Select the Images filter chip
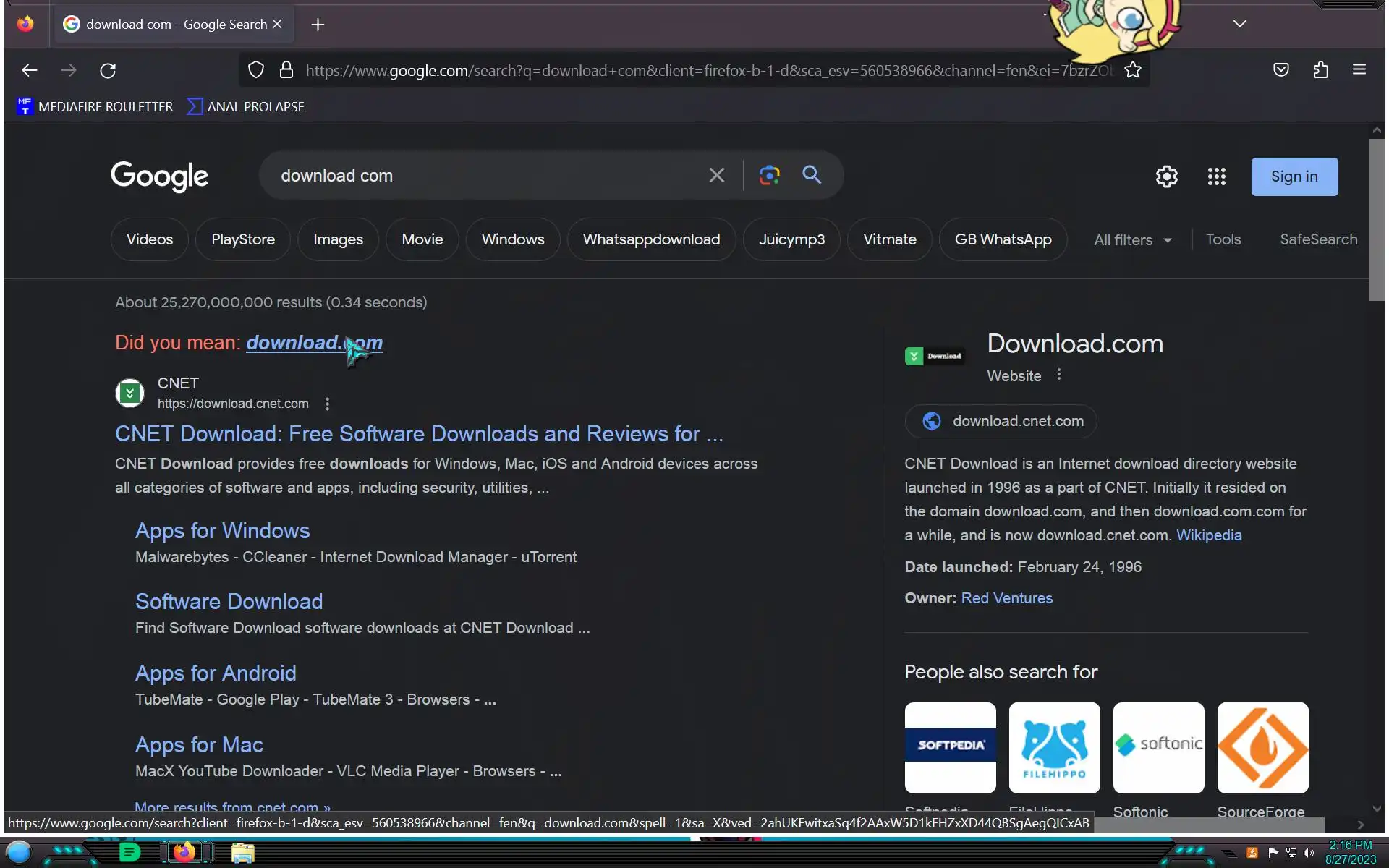 click(338, 239)
